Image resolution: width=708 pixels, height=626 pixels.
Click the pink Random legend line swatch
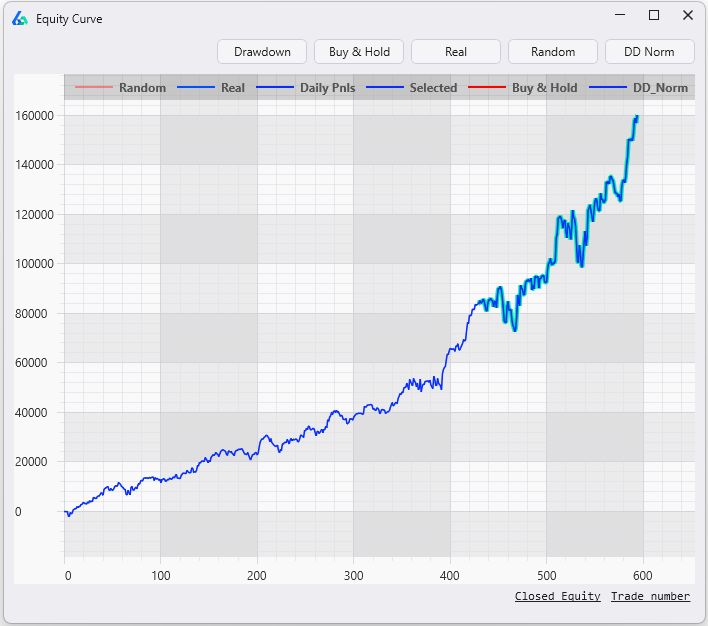tap(94, 88)
